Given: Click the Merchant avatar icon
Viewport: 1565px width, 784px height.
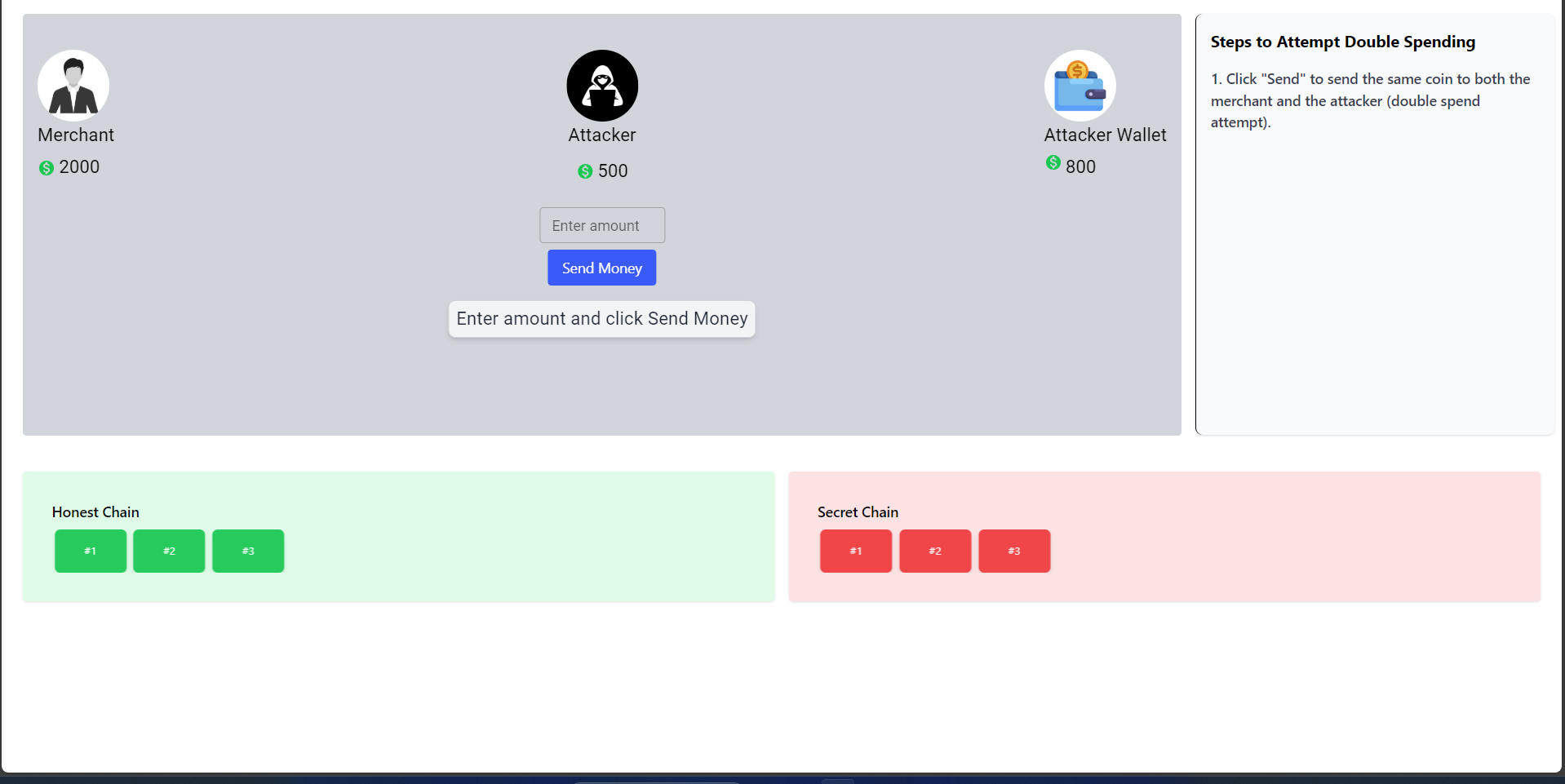Looking at the screenshot, I should (x=73, y=86).
